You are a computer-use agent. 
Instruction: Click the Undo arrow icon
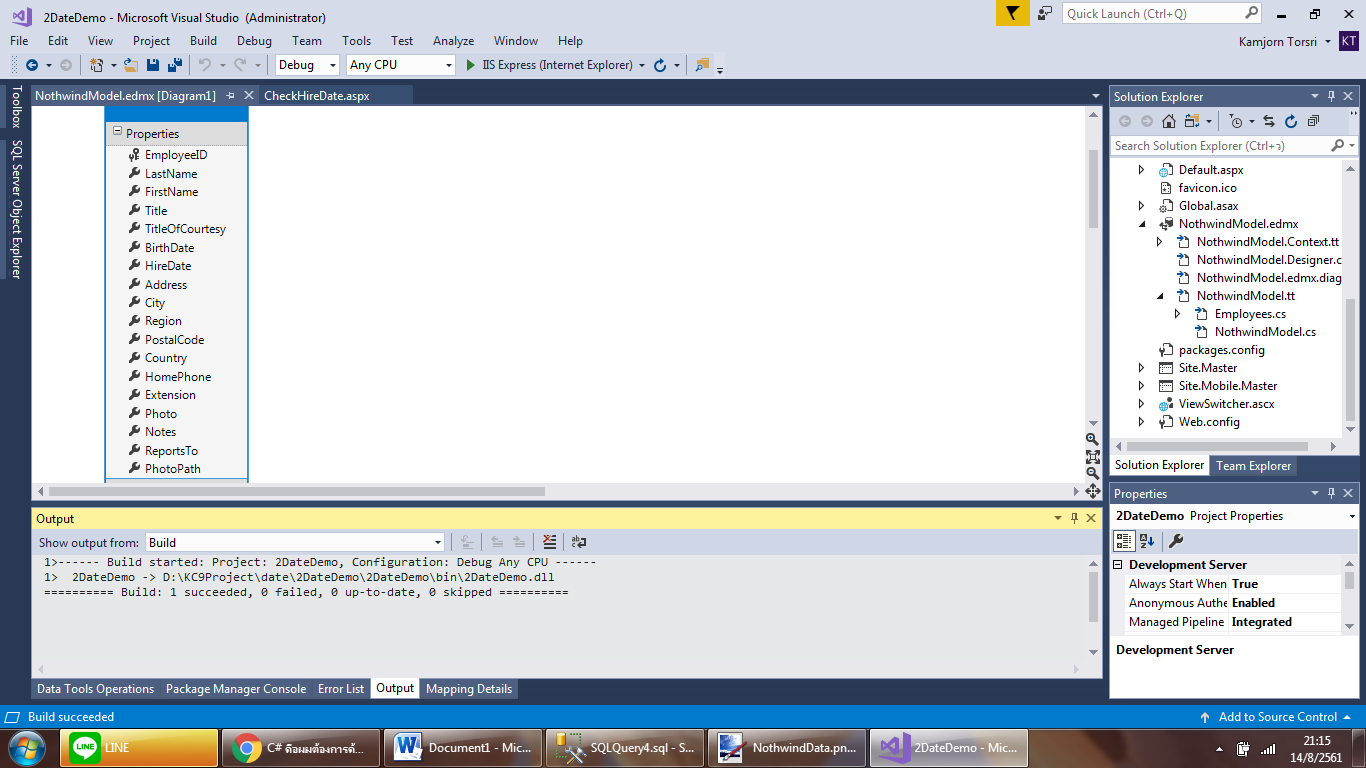(204, 65)
